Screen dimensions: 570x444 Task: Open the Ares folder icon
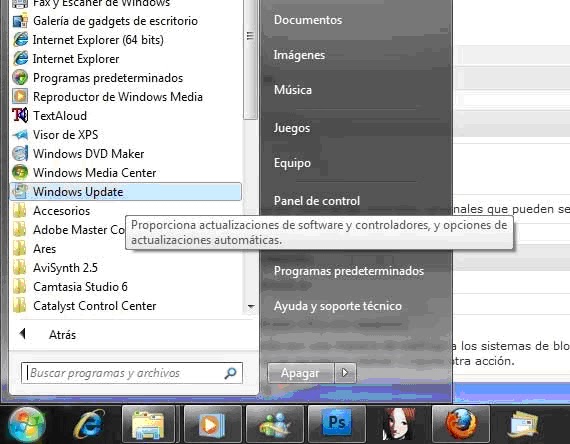20,248
